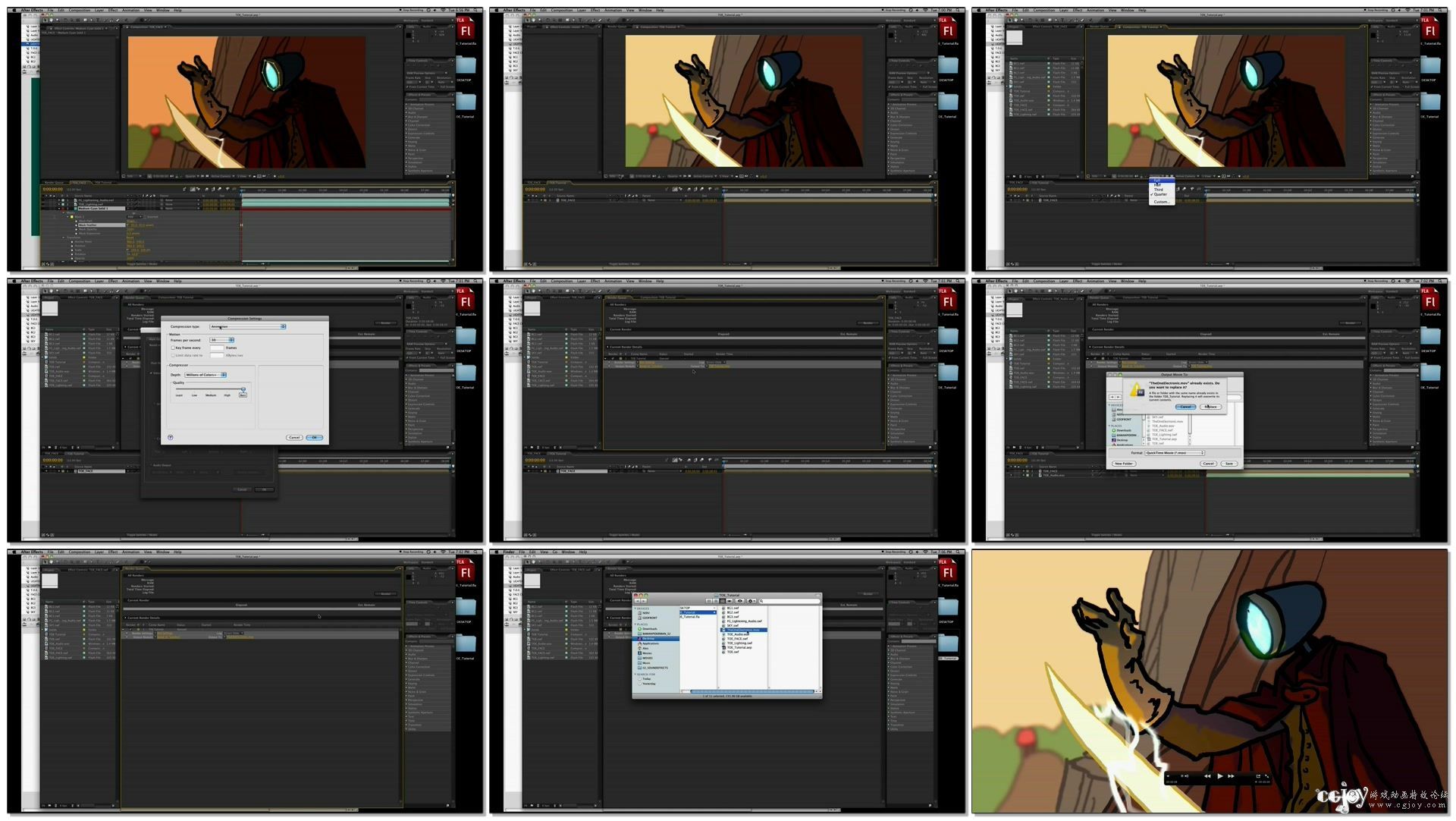Viewport: 1456px width, 821px height.
Task: Select Medium Cyan Solid 1 timeline layer
Action: [102, 209]
